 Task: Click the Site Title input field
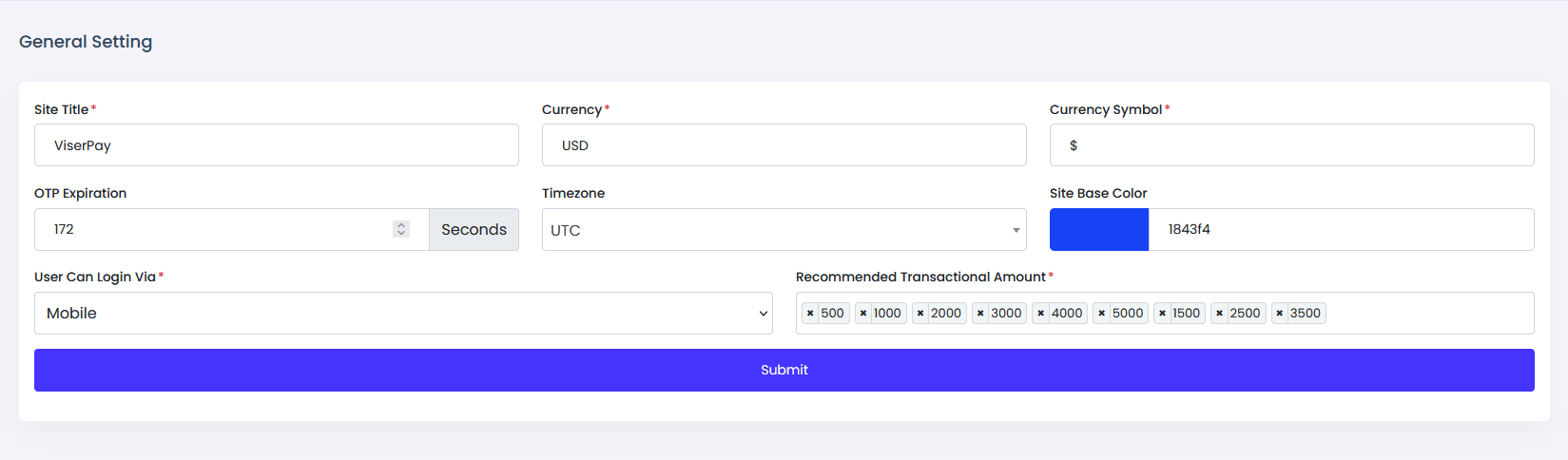(x=276, y=145)
